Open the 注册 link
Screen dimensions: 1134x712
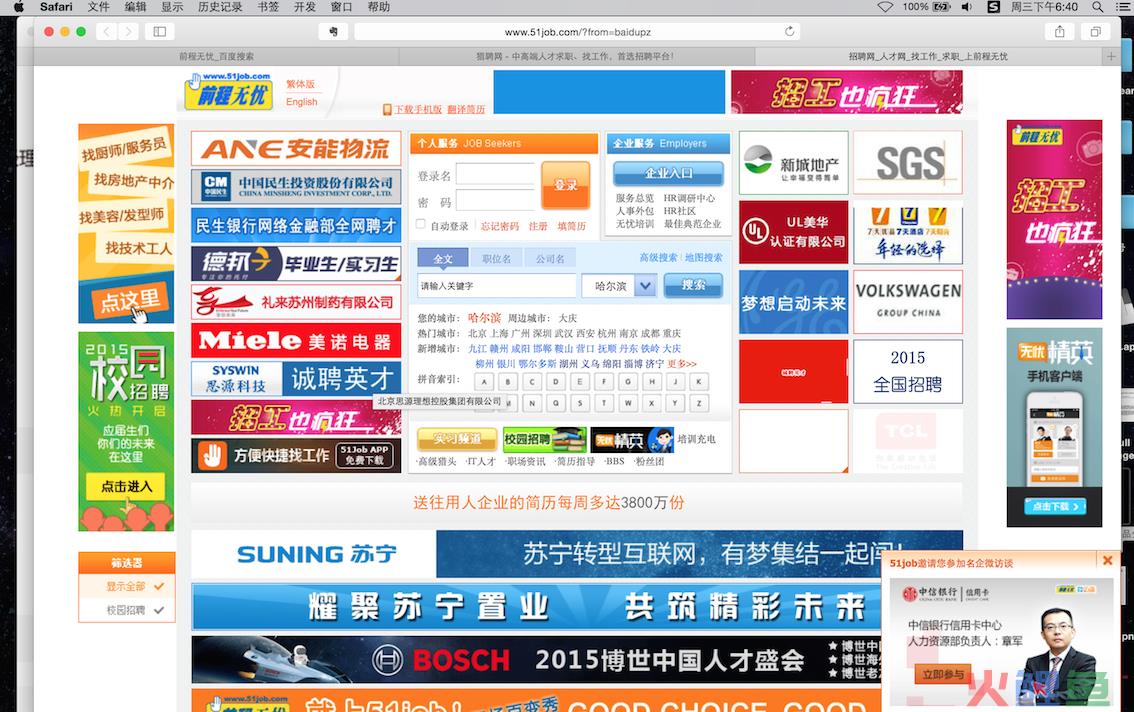point(538,226)
